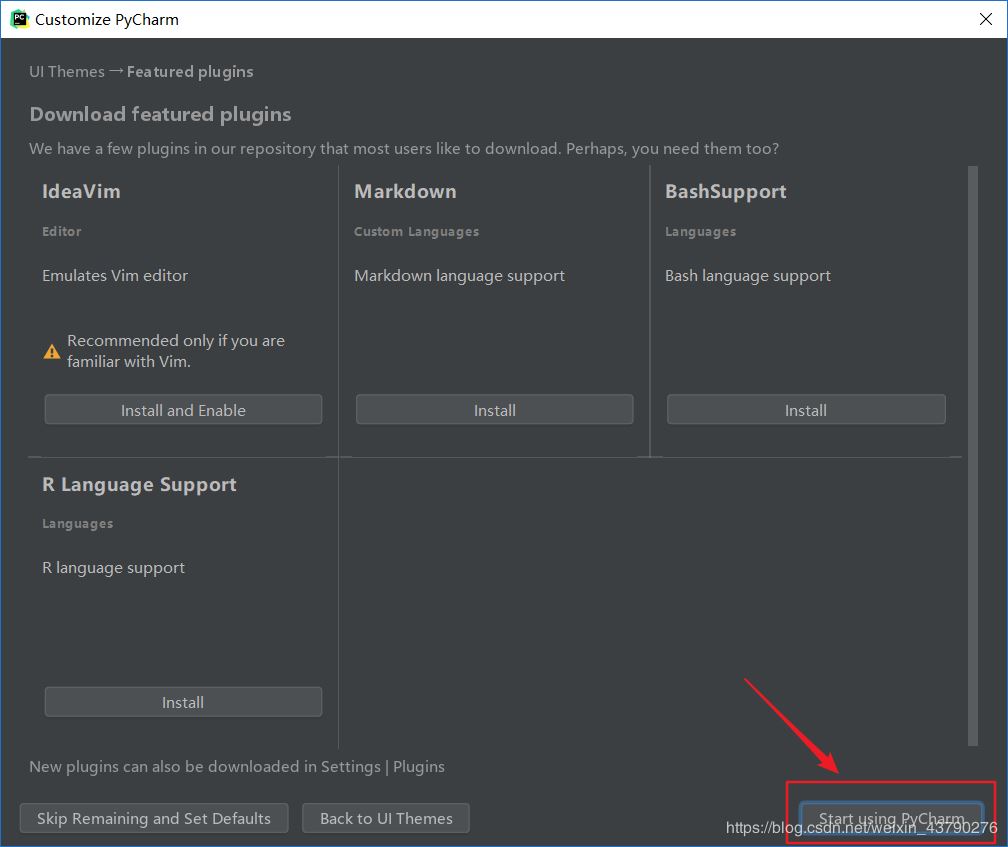Image resolution: width=1008 pixels, height=847 pixels.
Task: Install the R Language Support plugin
Action: [x=183, y=702]
